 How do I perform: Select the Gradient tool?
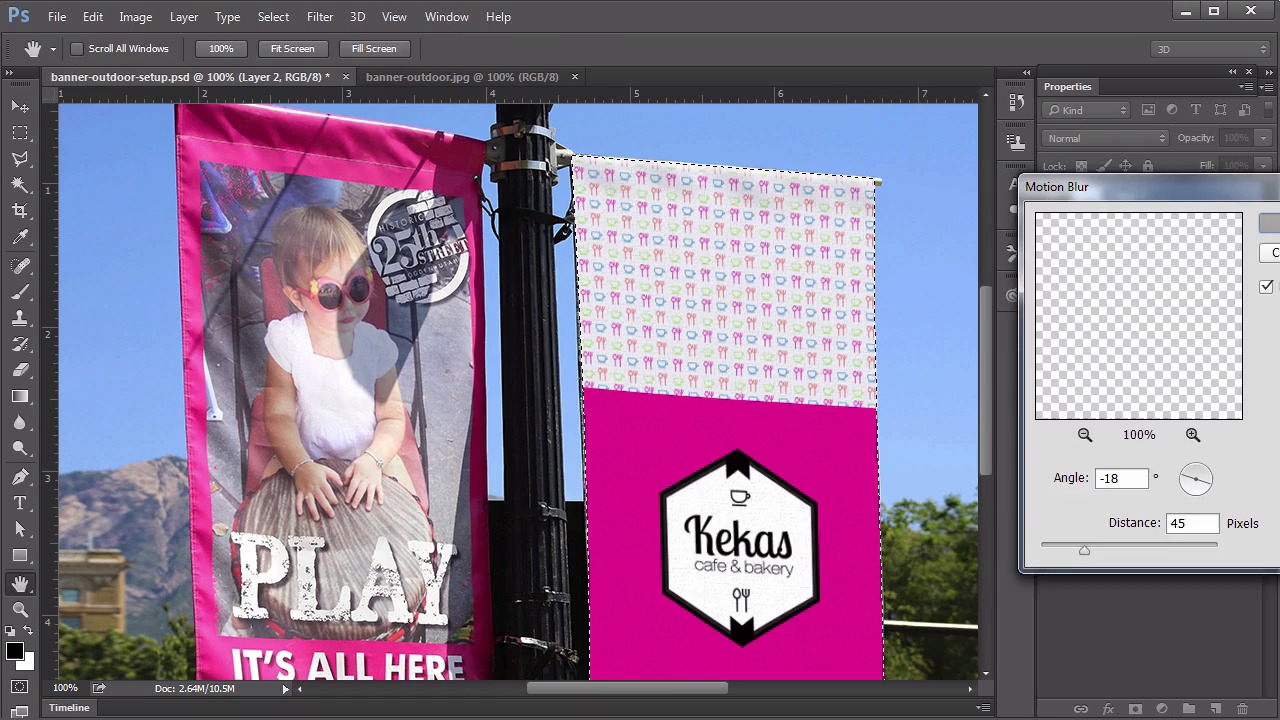[19, 397]
